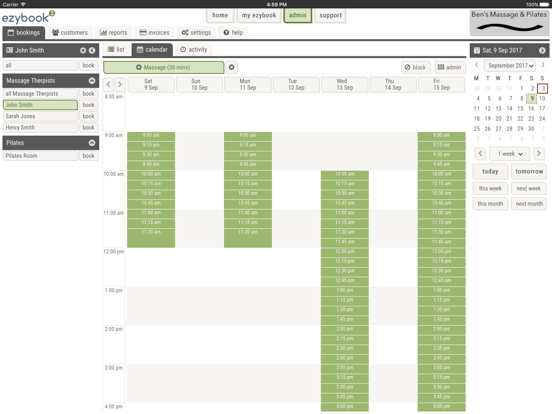This screenshot has height=414, width=552.
Task: Click back arrow in John Smith header
Action: (92, 50)
